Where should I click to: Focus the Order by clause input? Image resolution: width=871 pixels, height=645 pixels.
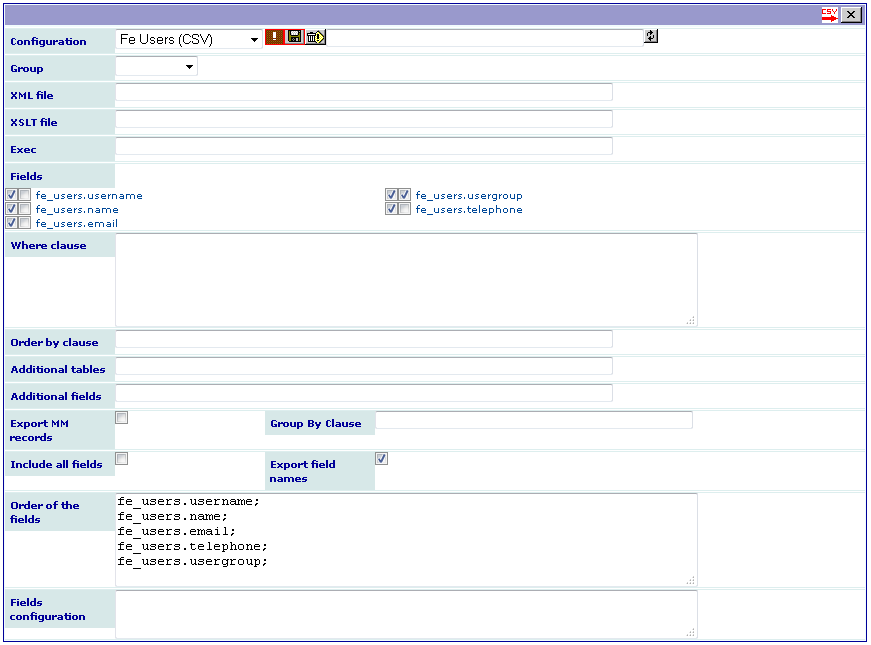(x=364, y=339)
